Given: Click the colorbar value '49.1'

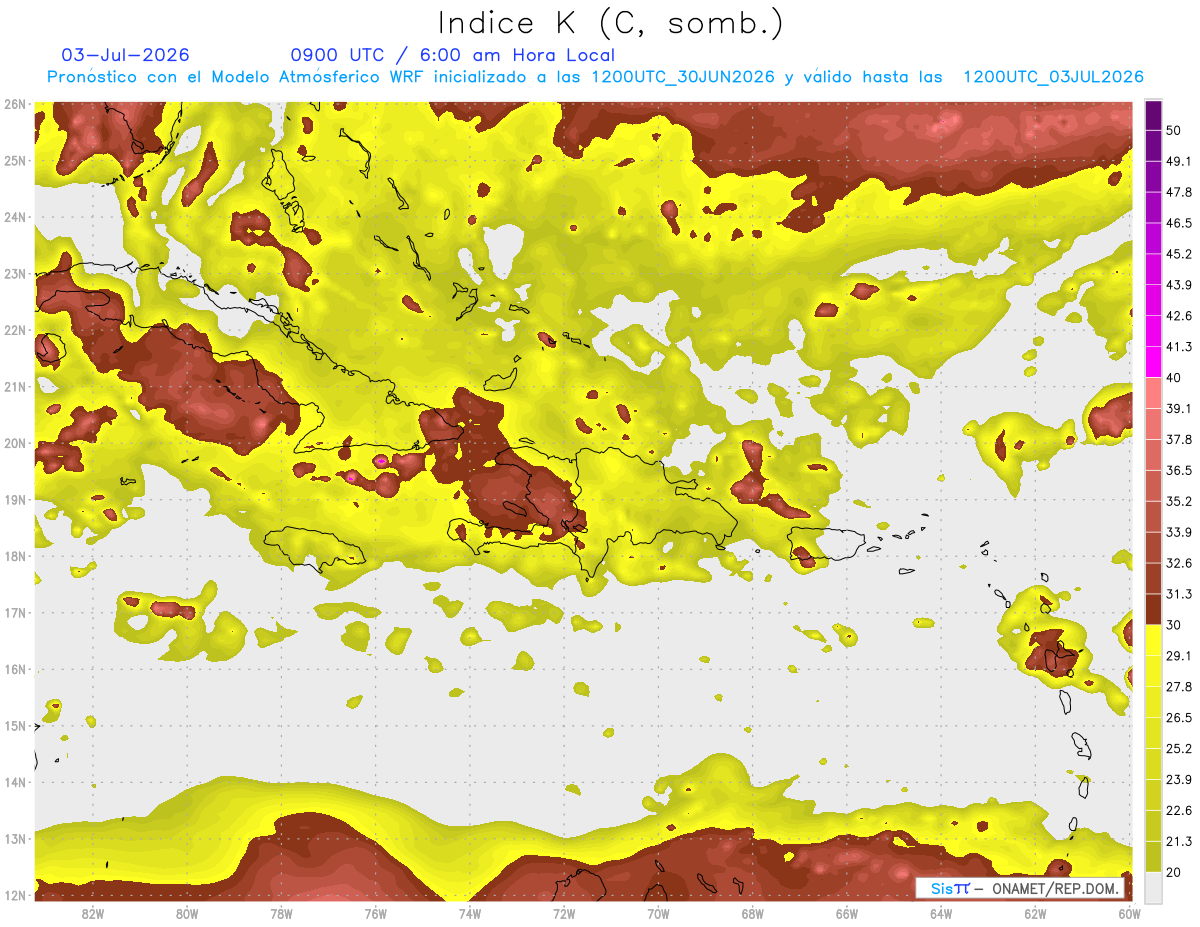Looking at the screenshot, I should (1178, 161).
